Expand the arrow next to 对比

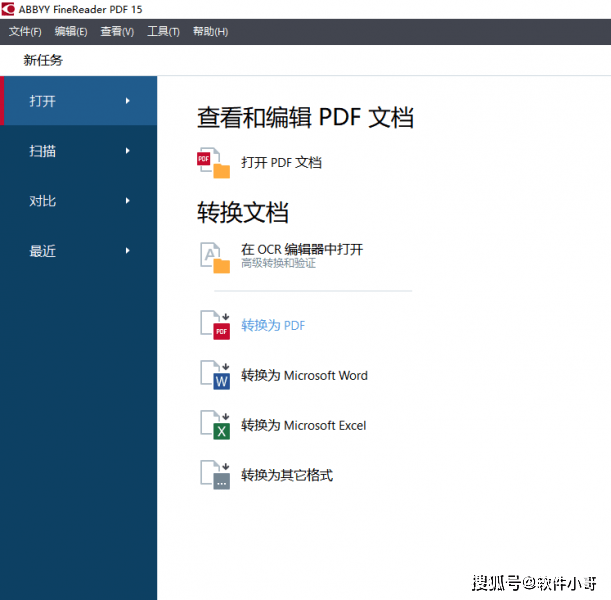point(127,201)
